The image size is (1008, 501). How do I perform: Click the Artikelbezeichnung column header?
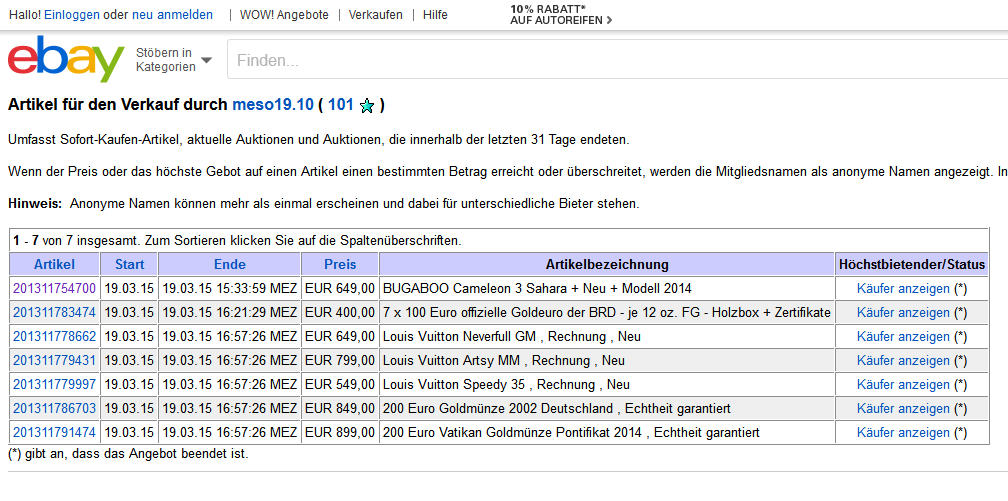click(607, 264)
